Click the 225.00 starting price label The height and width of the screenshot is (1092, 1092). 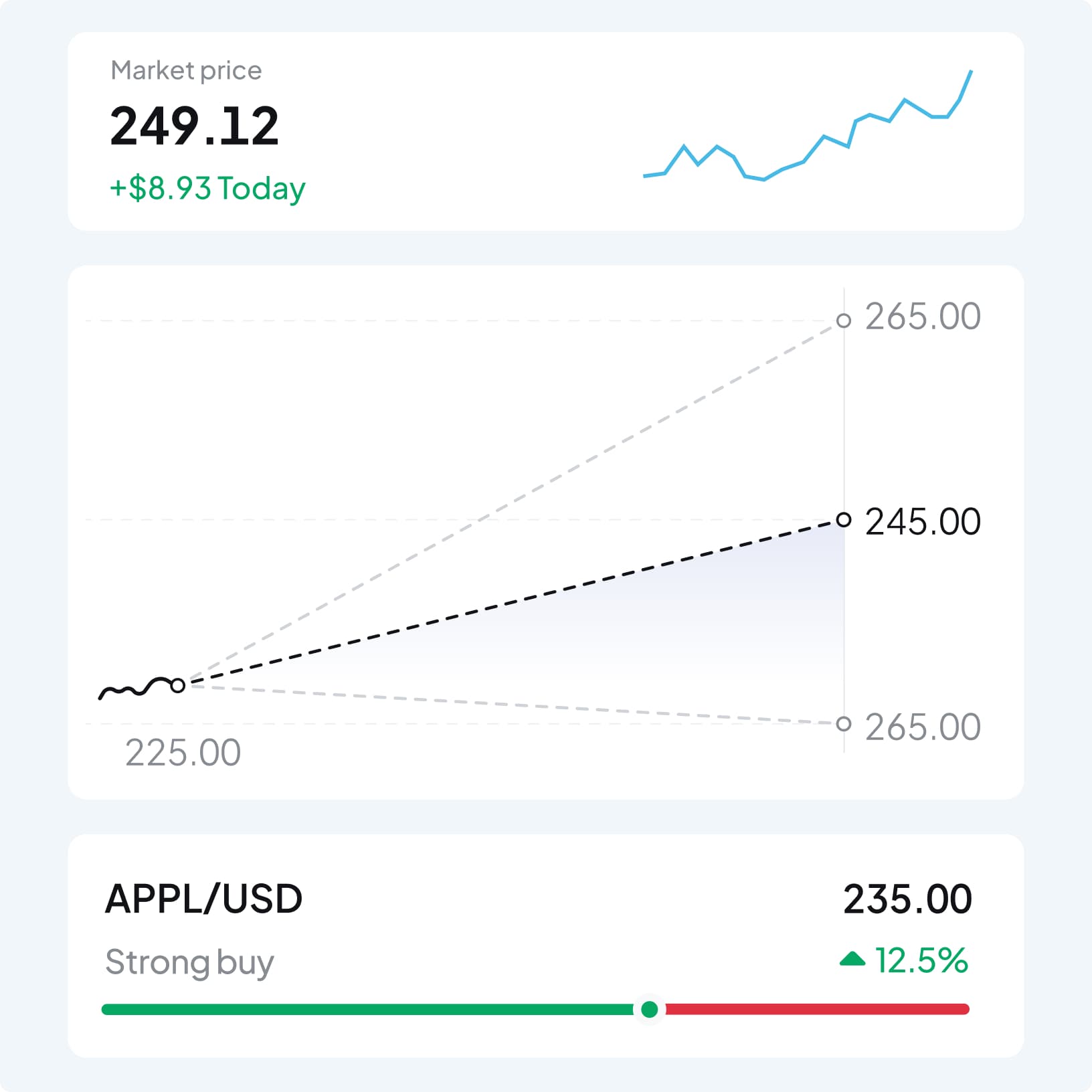(183, 753)
